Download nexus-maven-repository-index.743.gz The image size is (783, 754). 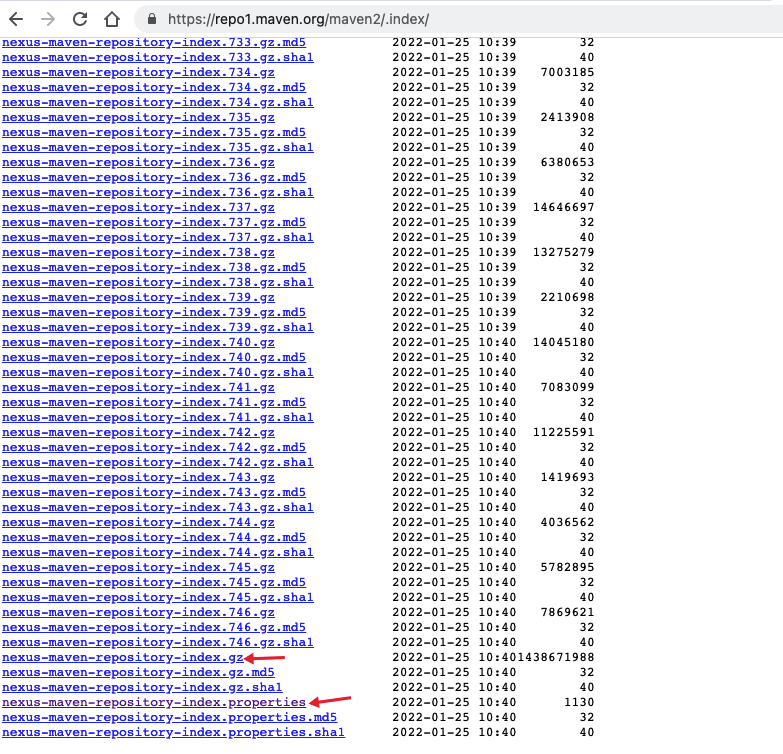138,477
